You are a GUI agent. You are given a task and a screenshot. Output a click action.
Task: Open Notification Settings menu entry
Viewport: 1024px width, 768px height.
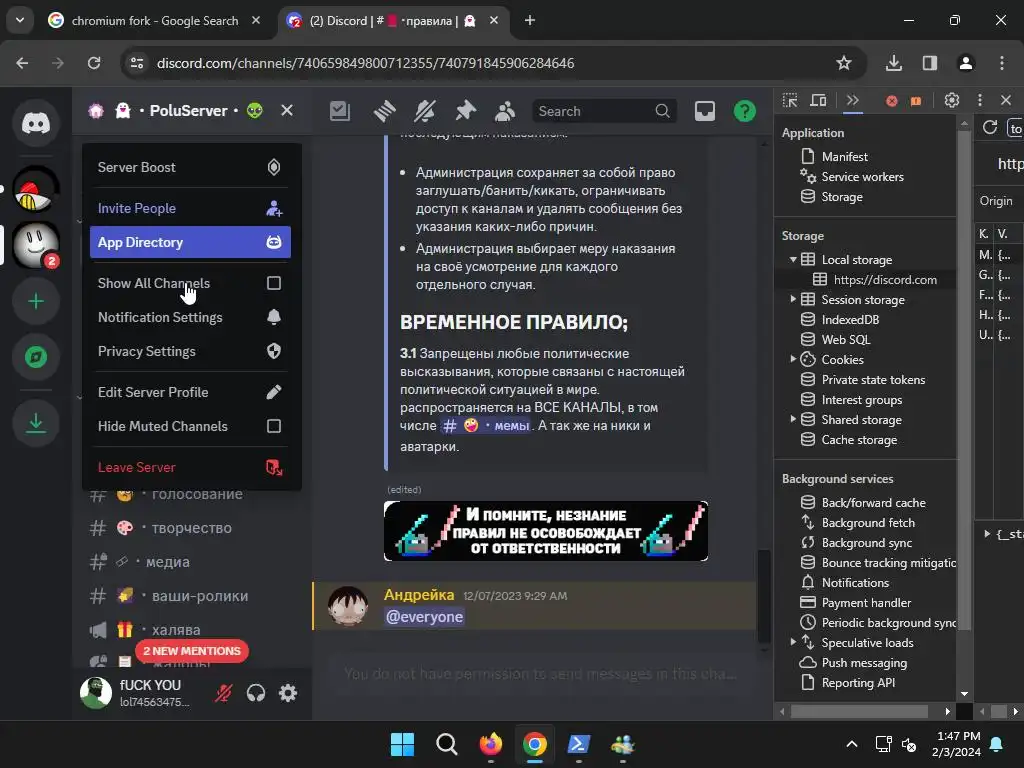pos(190,317)
